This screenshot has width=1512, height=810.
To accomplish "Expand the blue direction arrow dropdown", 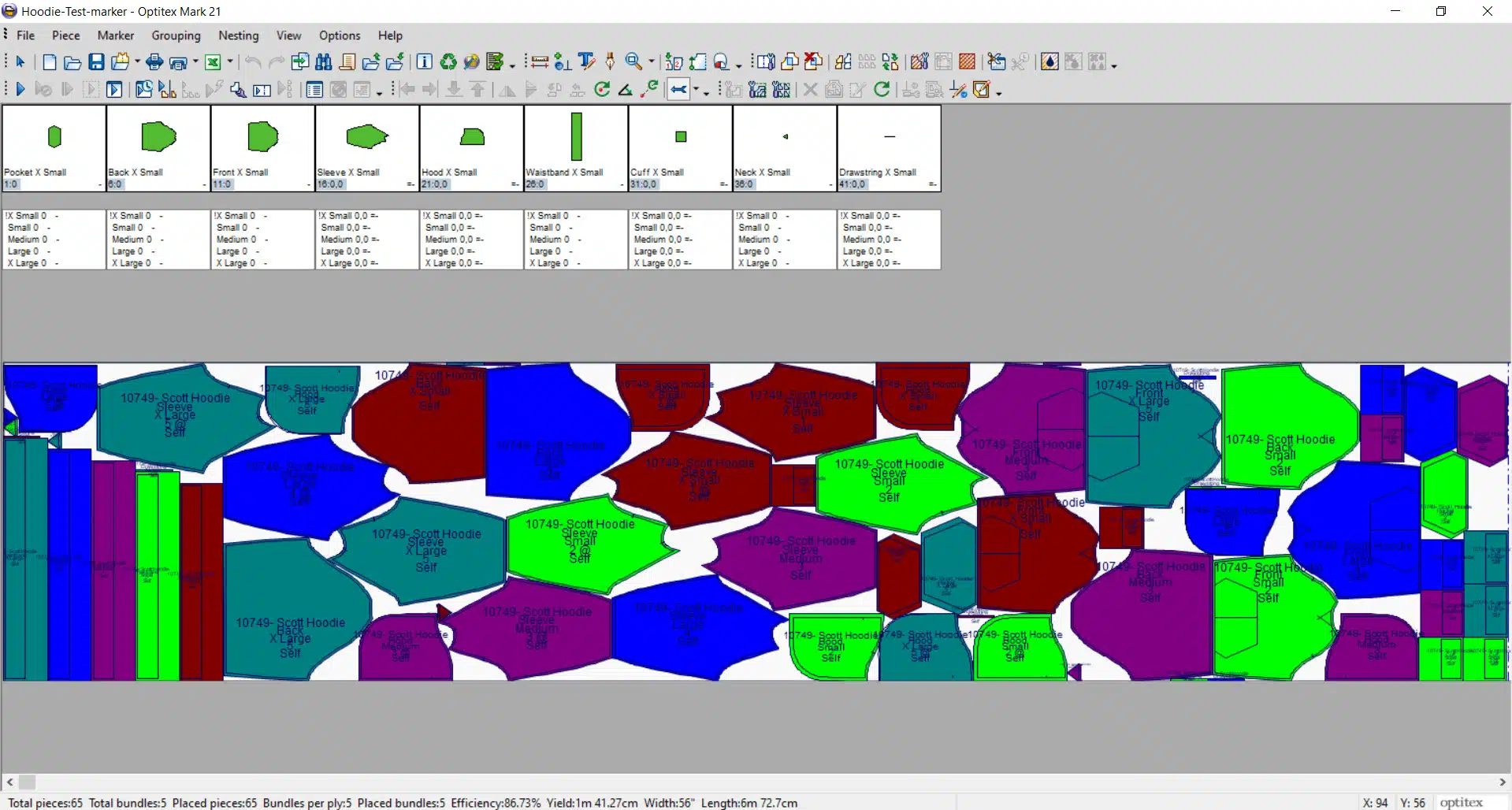I will (x=697, y=90).
